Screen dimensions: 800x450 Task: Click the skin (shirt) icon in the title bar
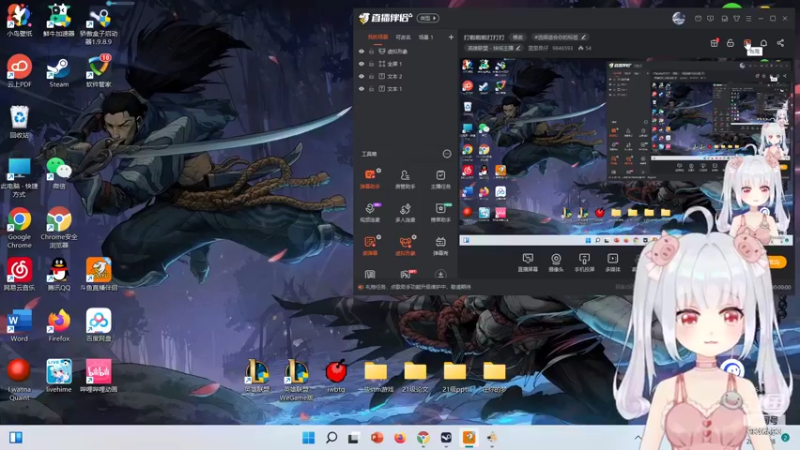[x=736, y=18]
